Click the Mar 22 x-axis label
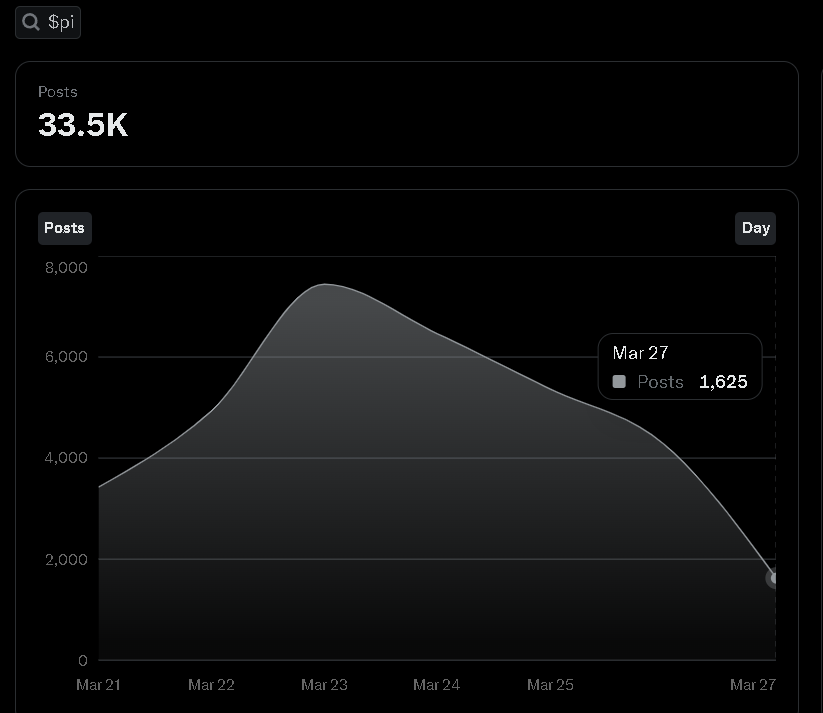Screen dimensions: 823x713 tap(211, 685)
